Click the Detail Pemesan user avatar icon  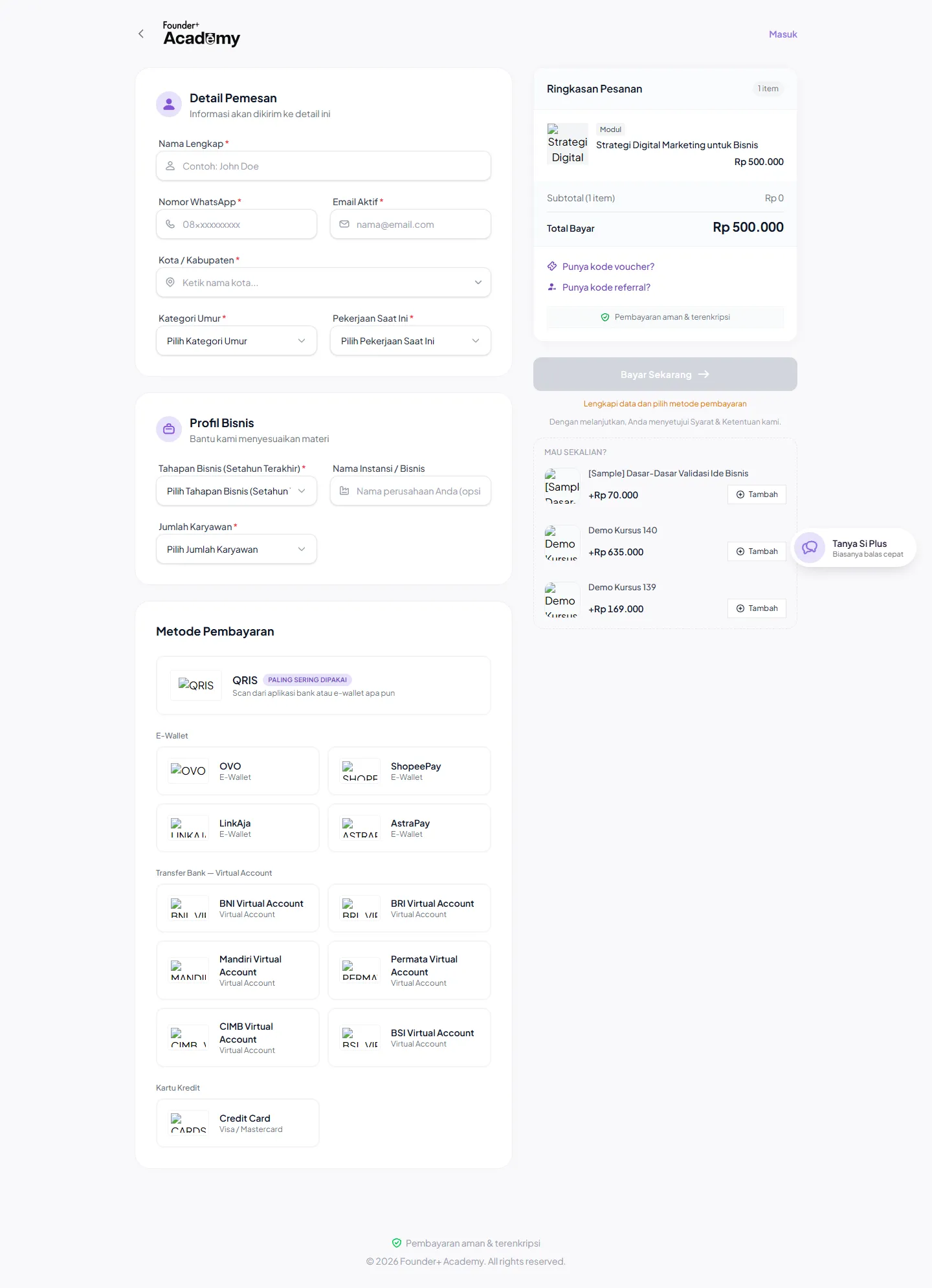pyautogui.click(x=169, y=104)
